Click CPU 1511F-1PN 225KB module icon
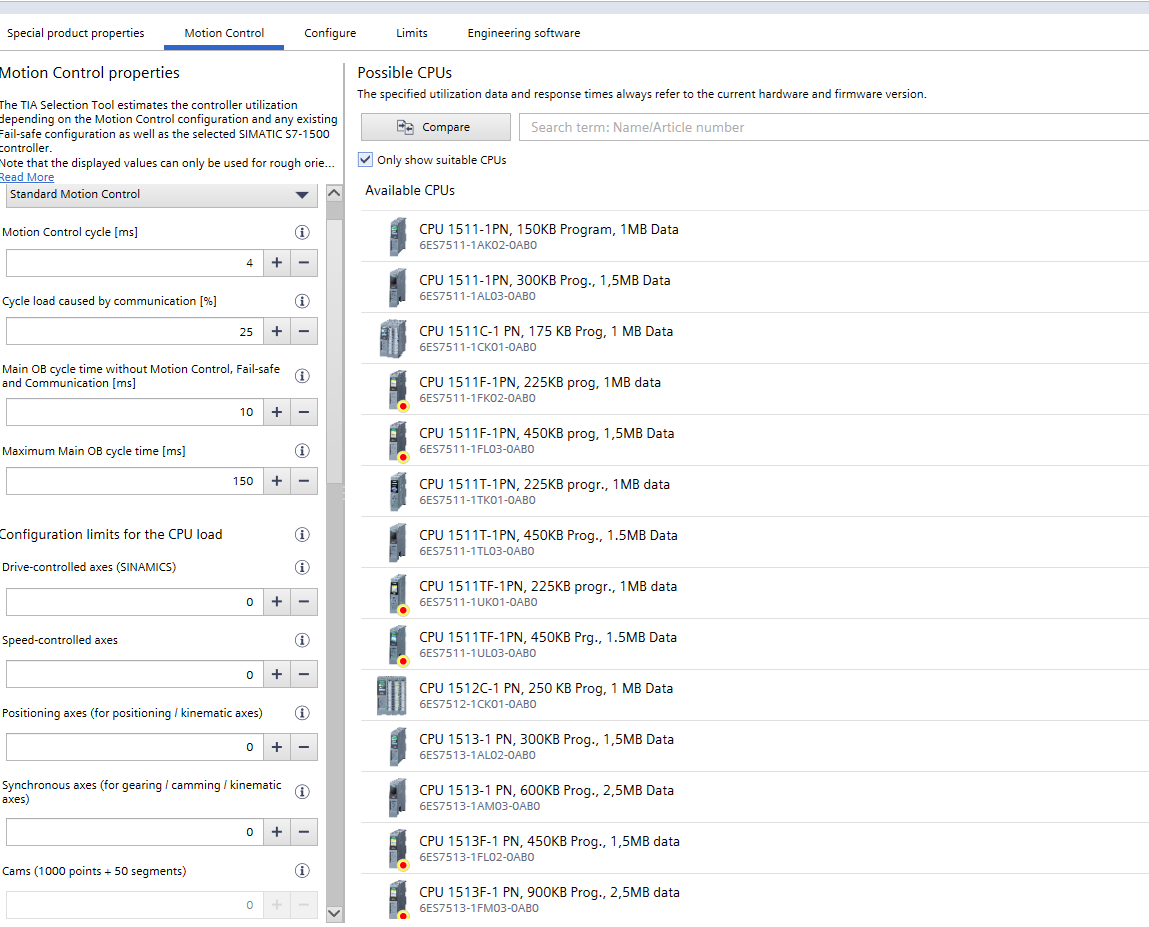Image resolution: width=1149 pixels, height=927 pixels. (397, 389)
